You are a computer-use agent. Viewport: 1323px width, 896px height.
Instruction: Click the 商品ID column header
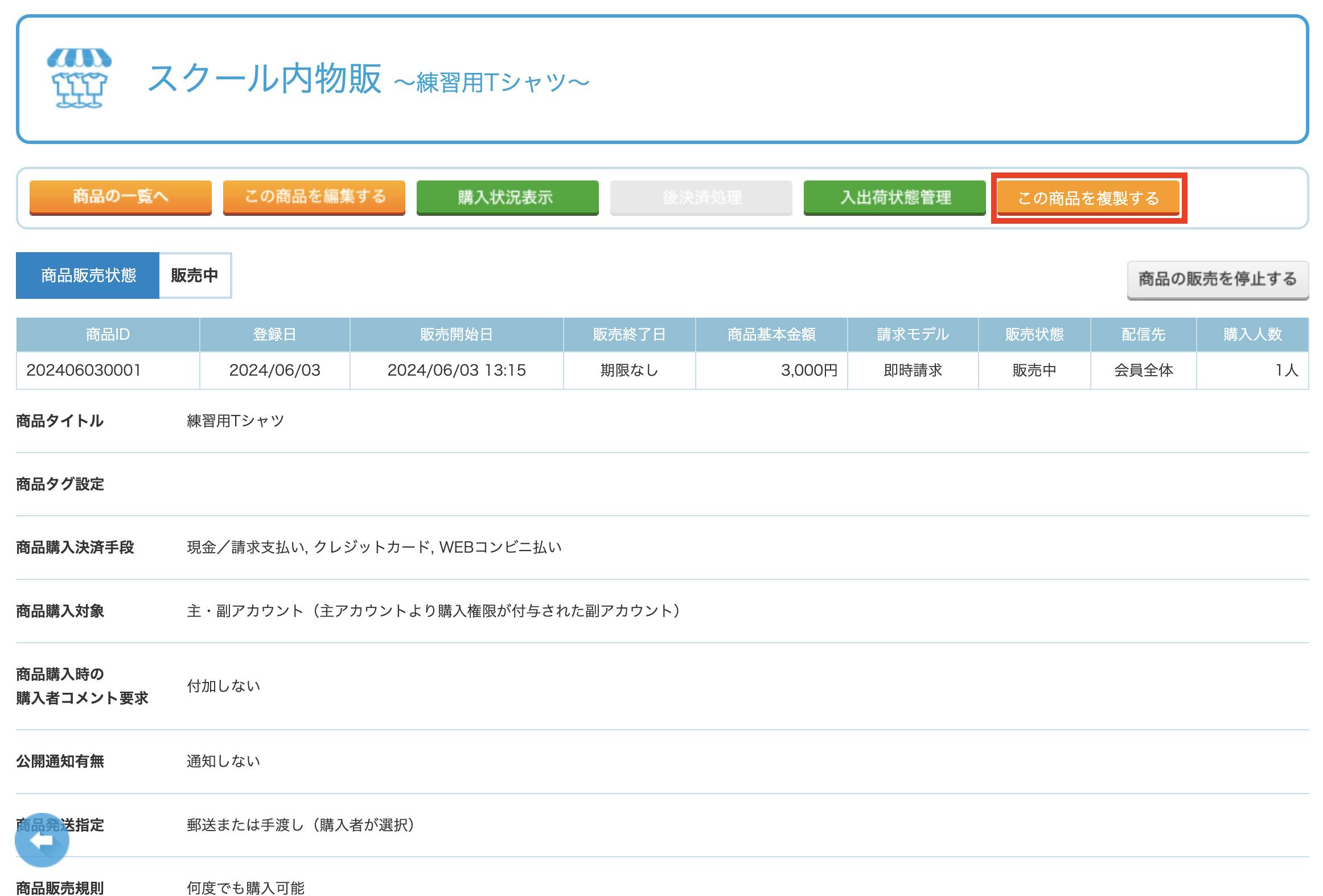108,335
